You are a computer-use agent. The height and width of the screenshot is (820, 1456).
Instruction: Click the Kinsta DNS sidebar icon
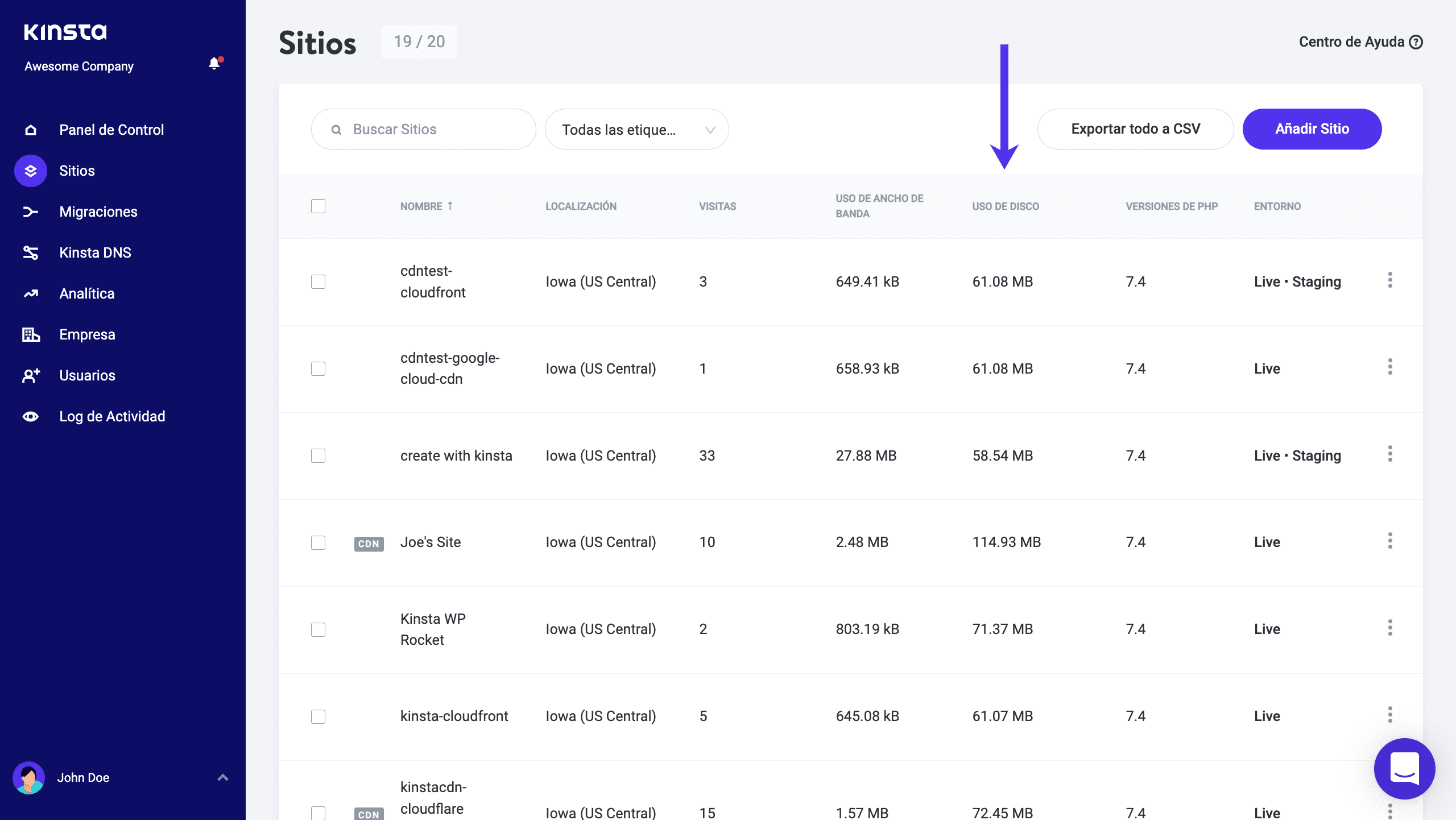[30, 252]
